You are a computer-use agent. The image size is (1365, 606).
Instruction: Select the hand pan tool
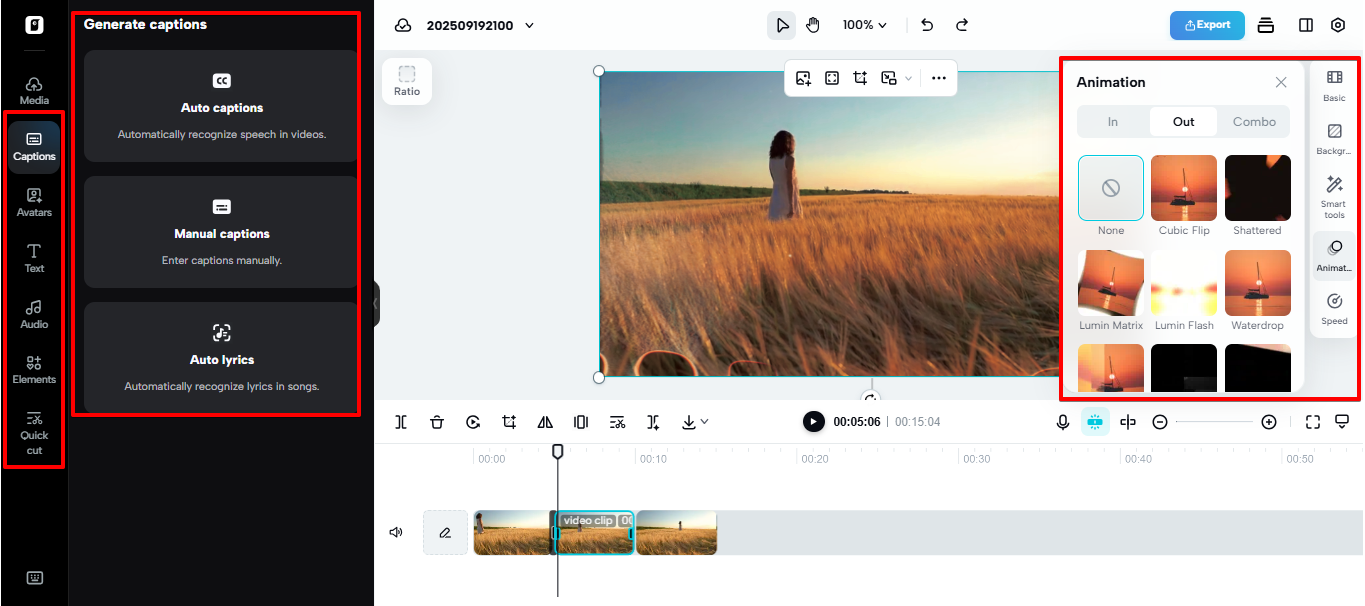813,25
